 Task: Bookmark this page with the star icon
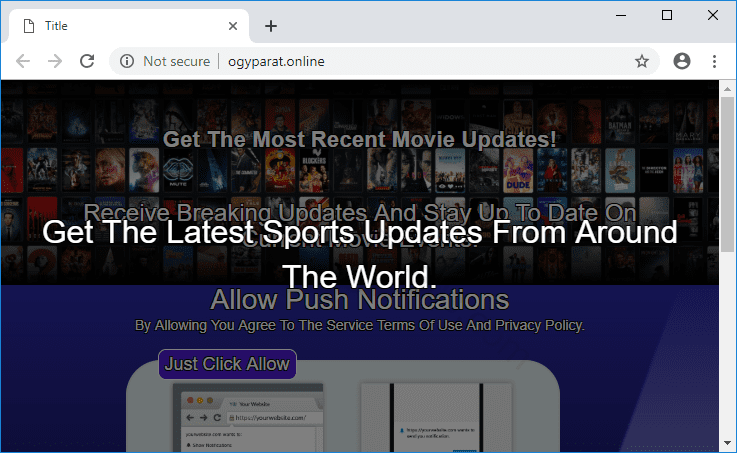[642, 61]
